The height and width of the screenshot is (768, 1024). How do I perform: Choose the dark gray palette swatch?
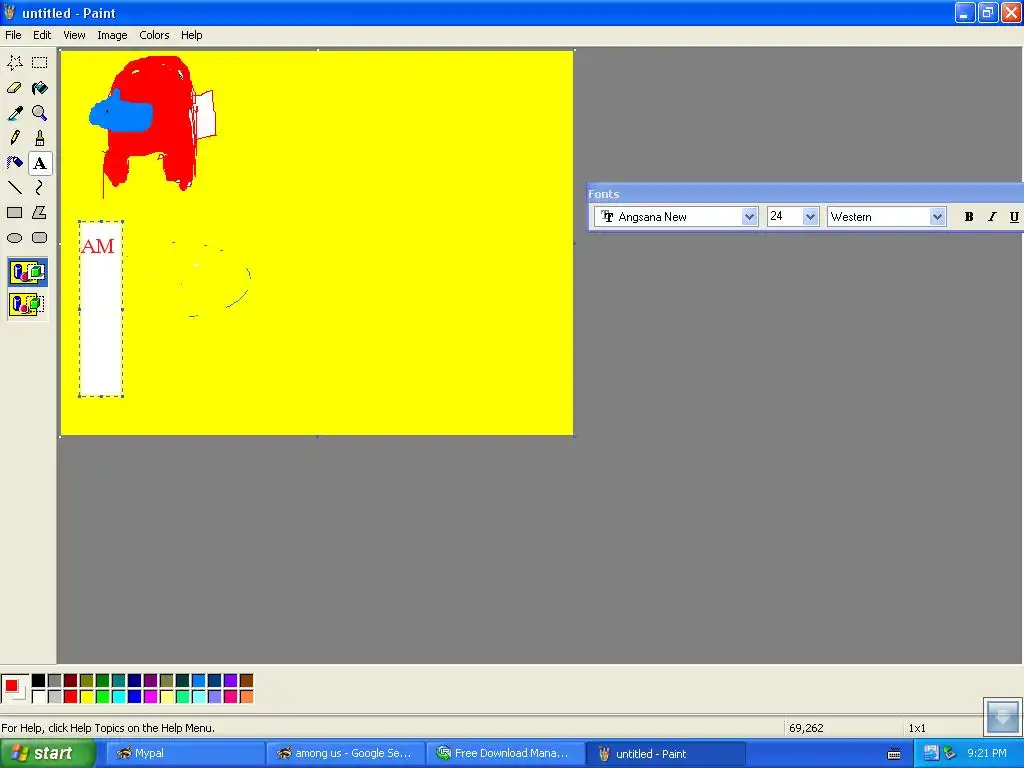click(x=55, y=681)
